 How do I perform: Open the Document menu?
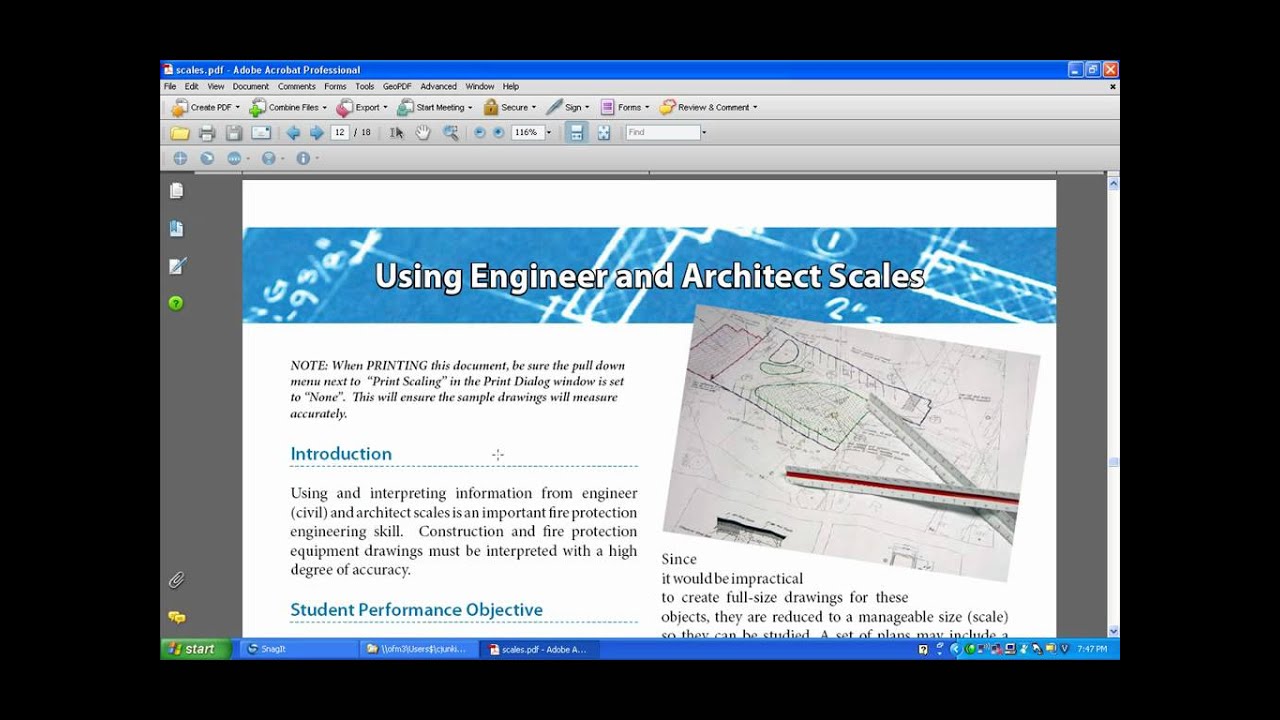pyautogui.click(x=251, y=87)
